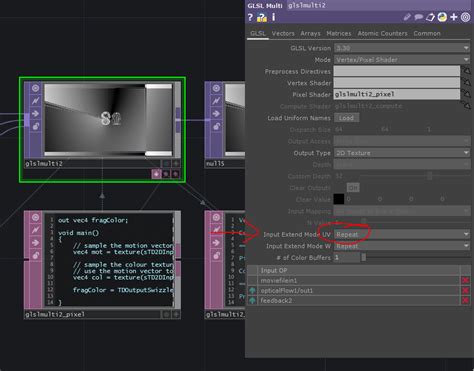
Task: Open operator help question mark icon
Action: pos(250,17)
